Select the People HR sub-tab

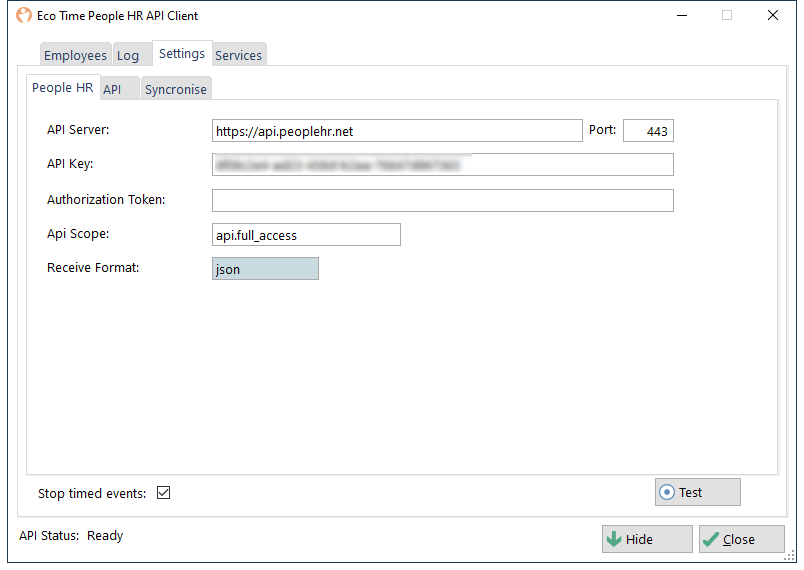tap(63, 87)
